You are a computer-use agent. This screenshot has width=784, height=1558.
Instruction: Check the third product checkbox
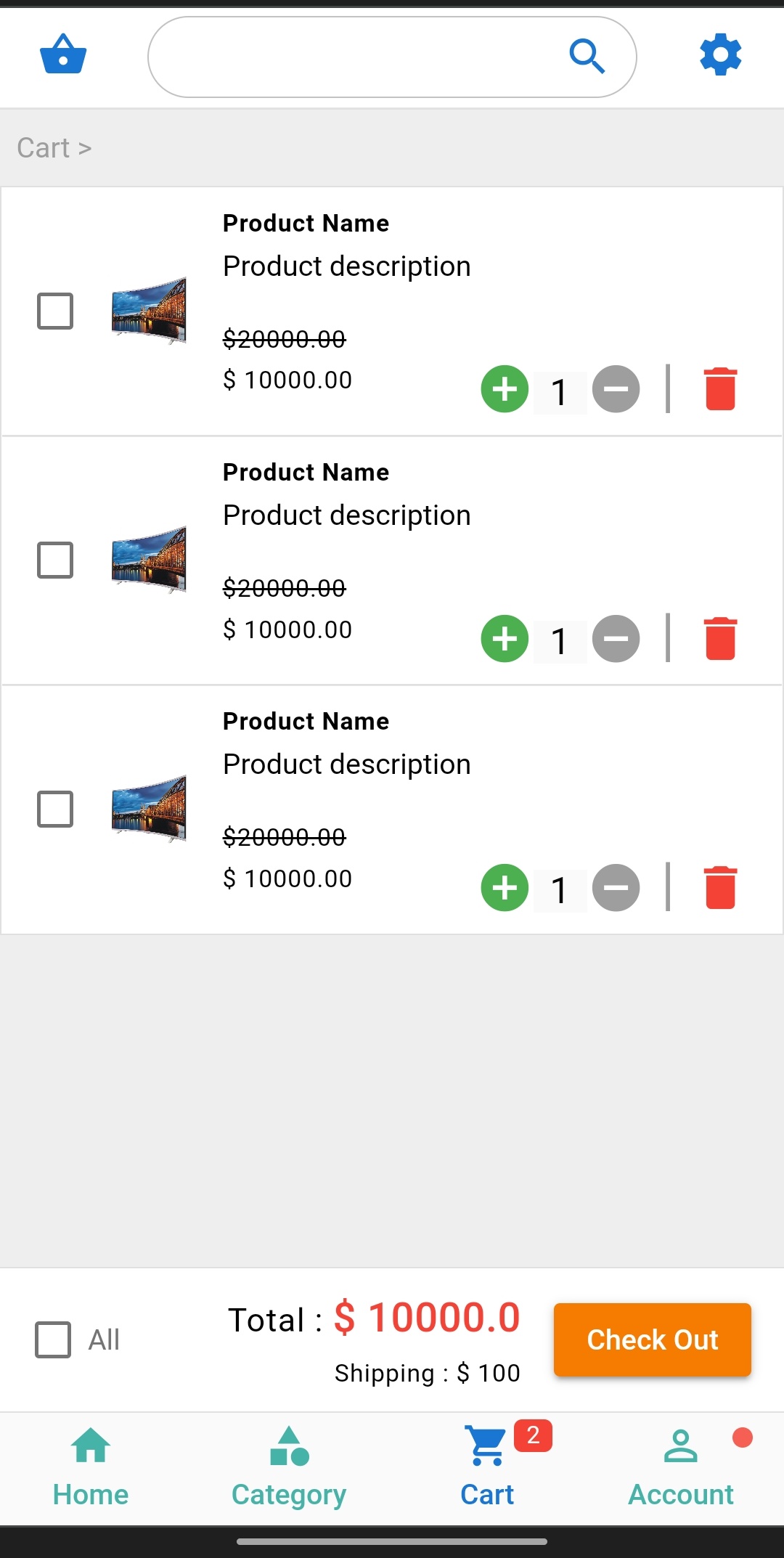pos(55,809)
